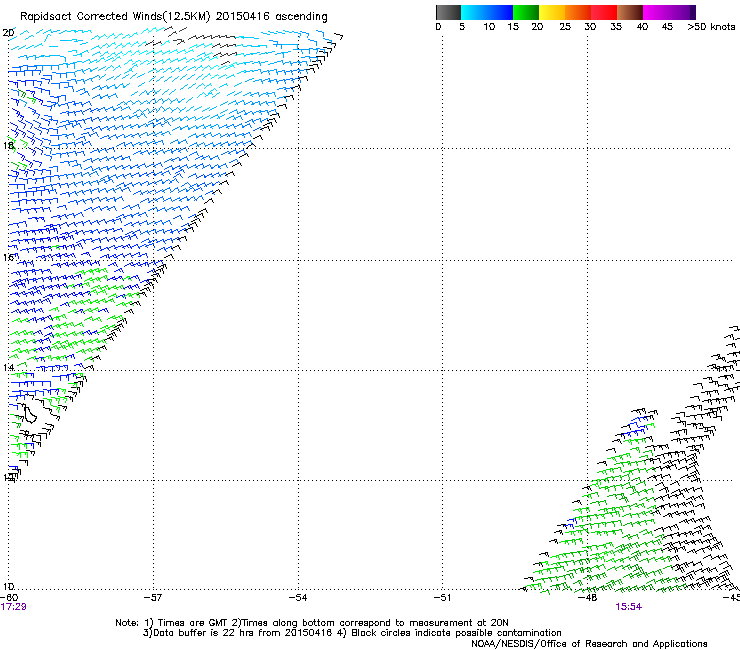This screenshot has height=650, width=740.
Task: Click the '16' latitude axis label
Action: [x=8, y=257]
